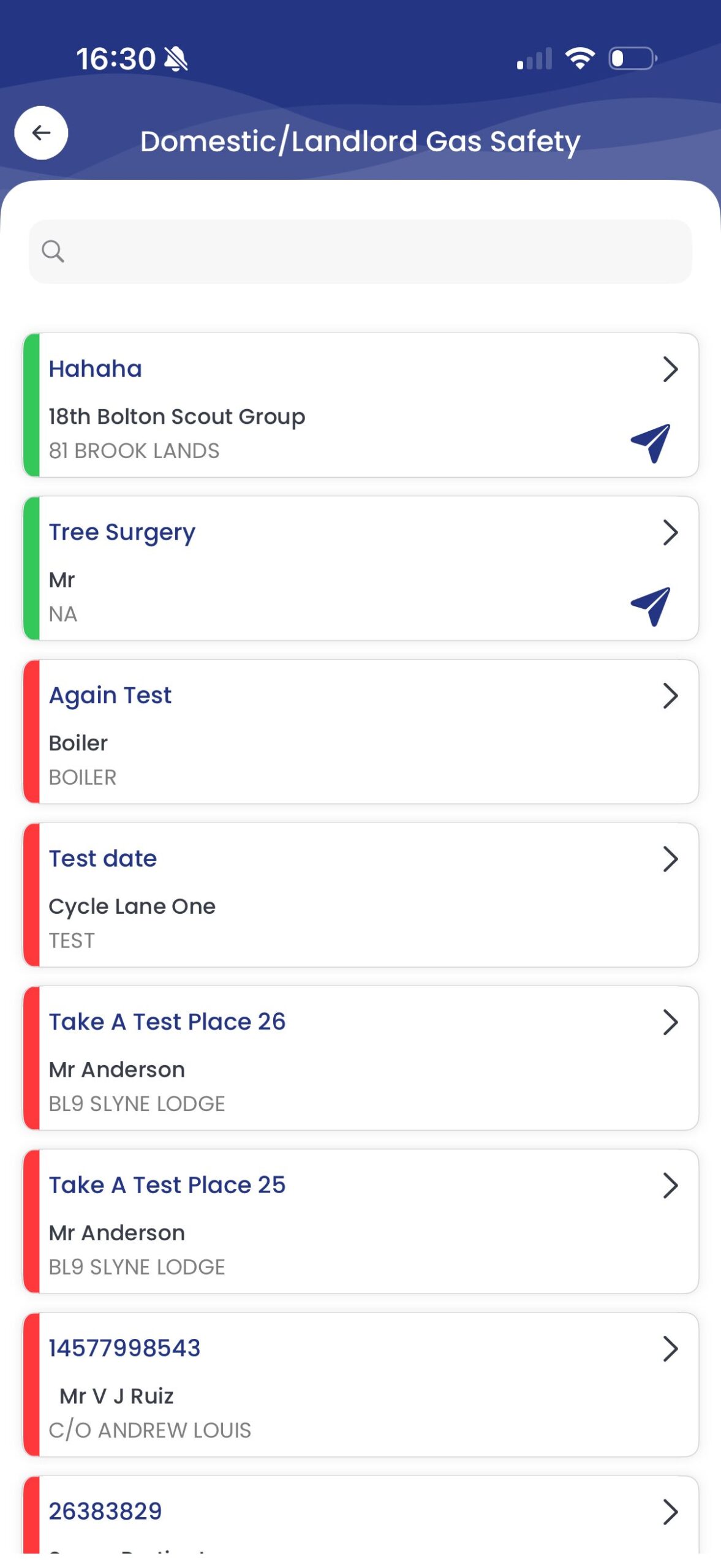Screen dimensions: 721x1568
Task: Focus the search input field
Action: (360, 251)
